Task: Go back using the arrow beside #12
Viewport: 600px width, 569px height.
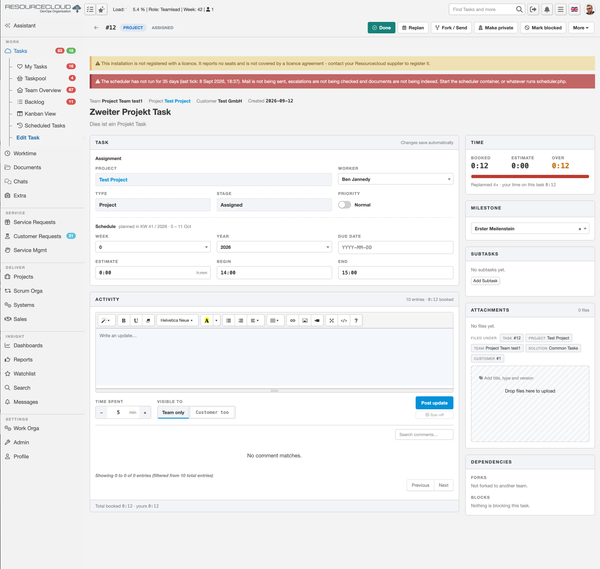Action: coord(96,28)
